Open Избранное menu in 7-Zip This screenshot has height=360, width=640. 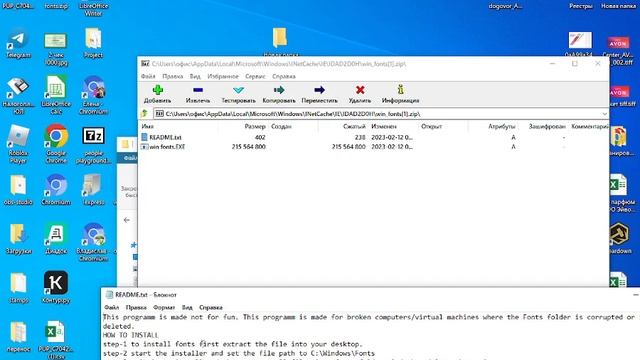click(223, 76)
